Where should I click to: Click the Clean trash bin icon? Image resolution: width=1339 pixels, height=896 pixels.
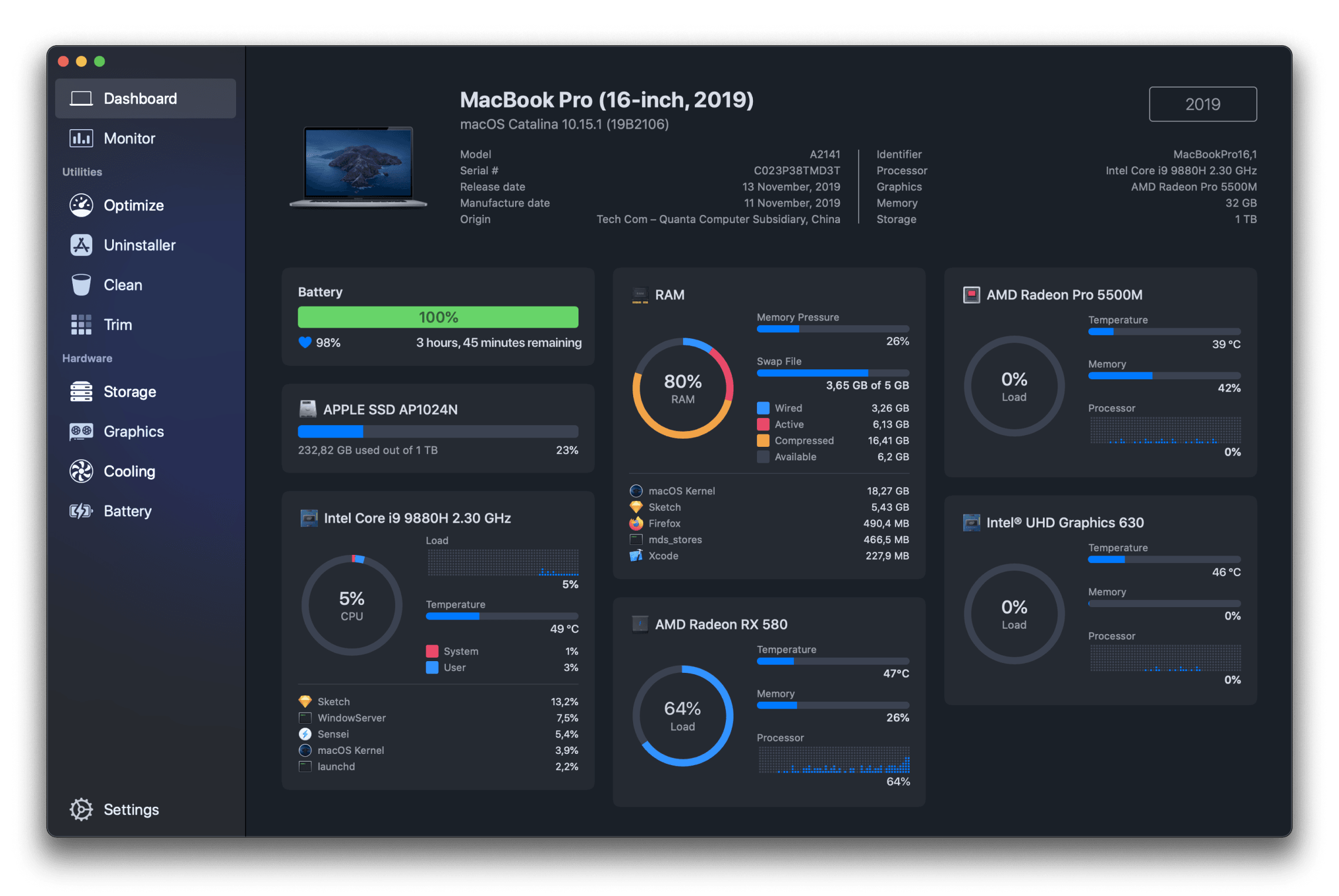[81, 285]
